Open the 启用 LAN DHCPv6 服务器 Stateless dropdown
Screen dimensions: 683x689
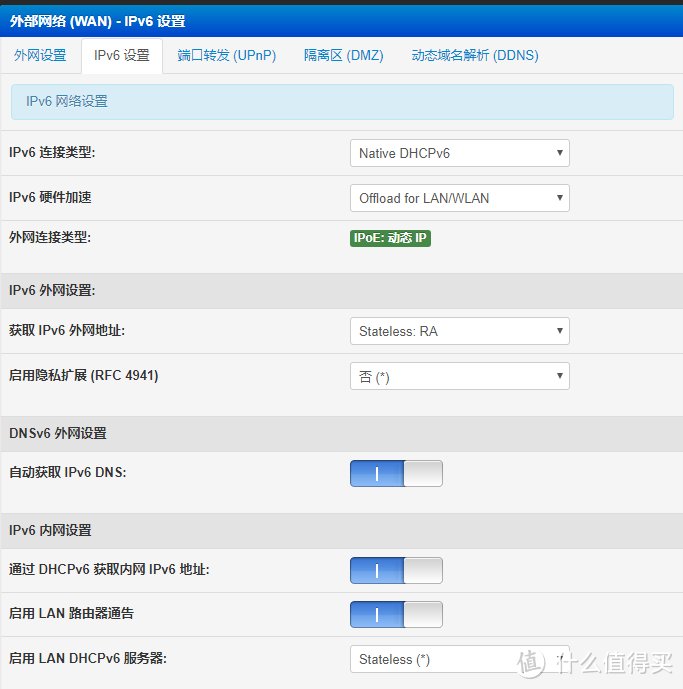pyautogui.click(x=460, y=659)
